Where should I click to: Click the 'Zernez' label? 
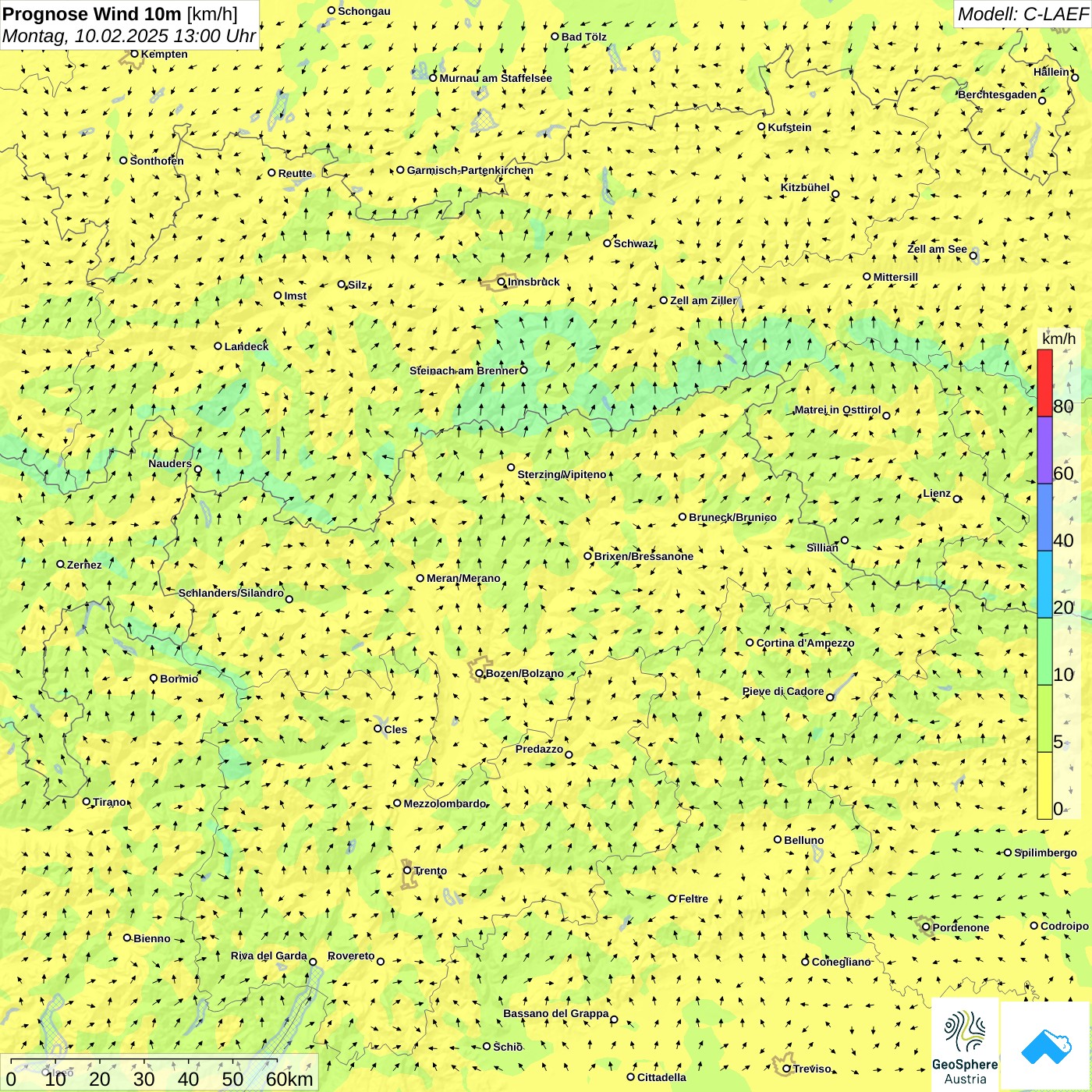84,565
